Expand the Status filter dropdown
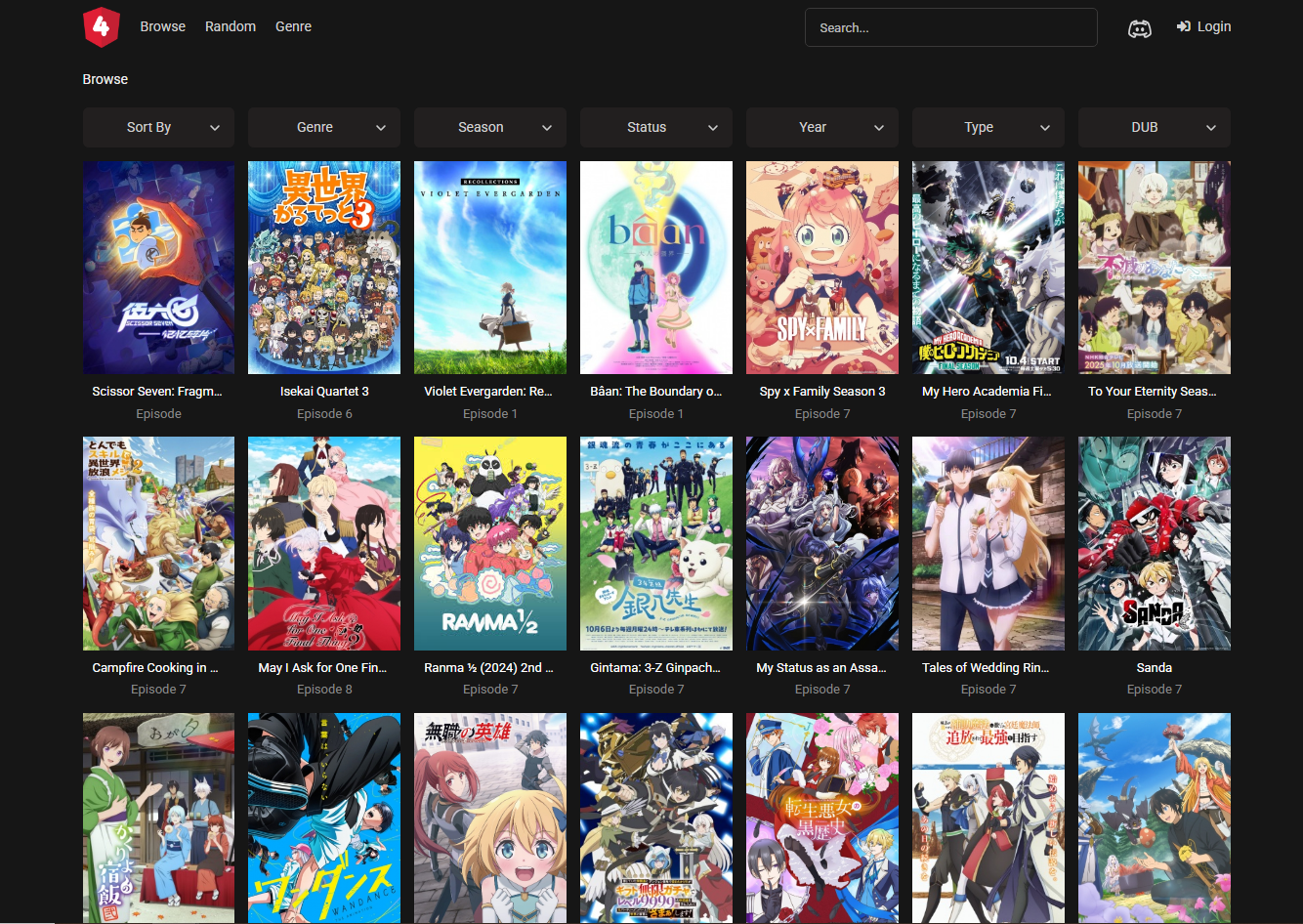The height and width of the screenshot is (924, 1303). (x=656, y=127)
